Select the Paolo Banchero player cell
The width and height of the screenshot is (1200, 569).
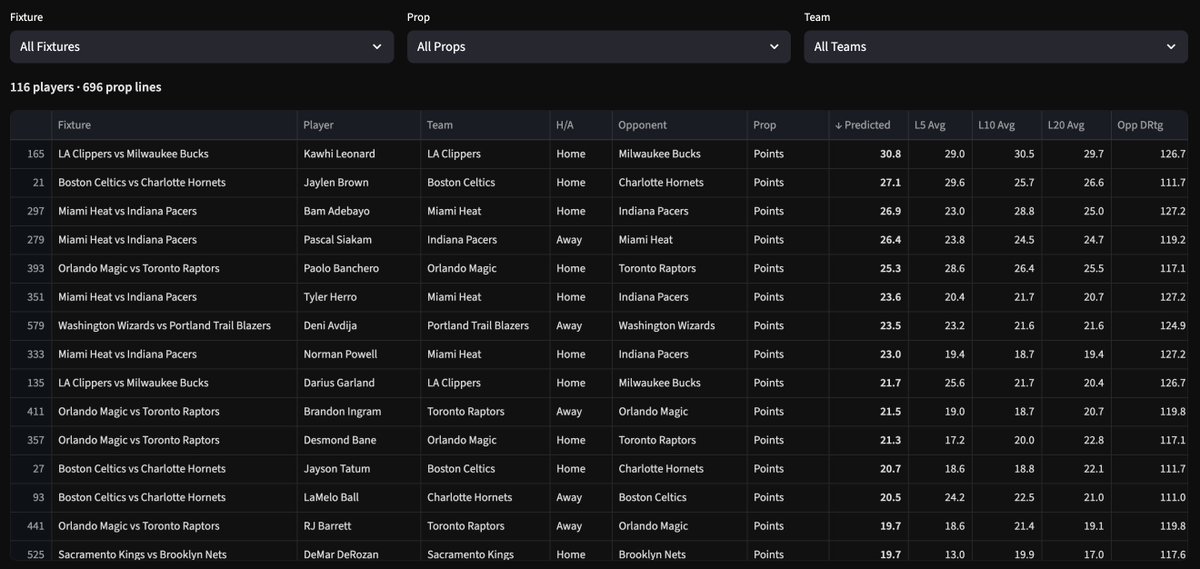(358, 268)
